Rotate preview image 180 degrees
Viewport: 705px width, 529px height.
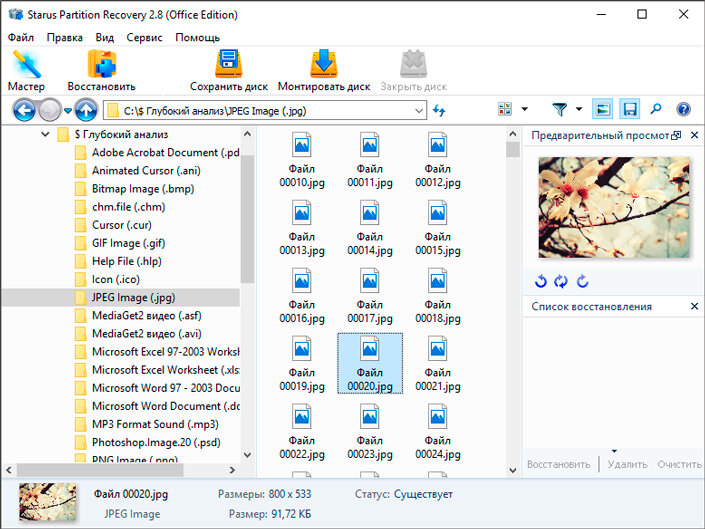tap(561, 281)
